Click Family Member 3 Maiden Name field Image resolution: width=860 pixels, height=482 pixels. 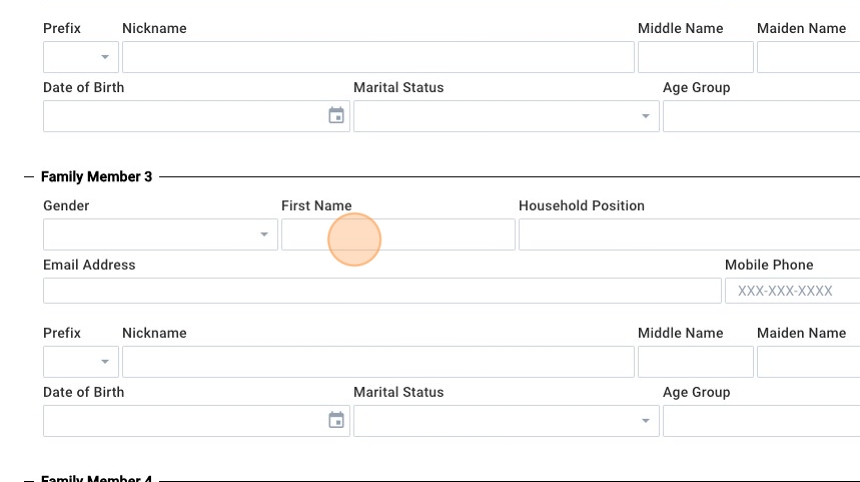(807, 362)
